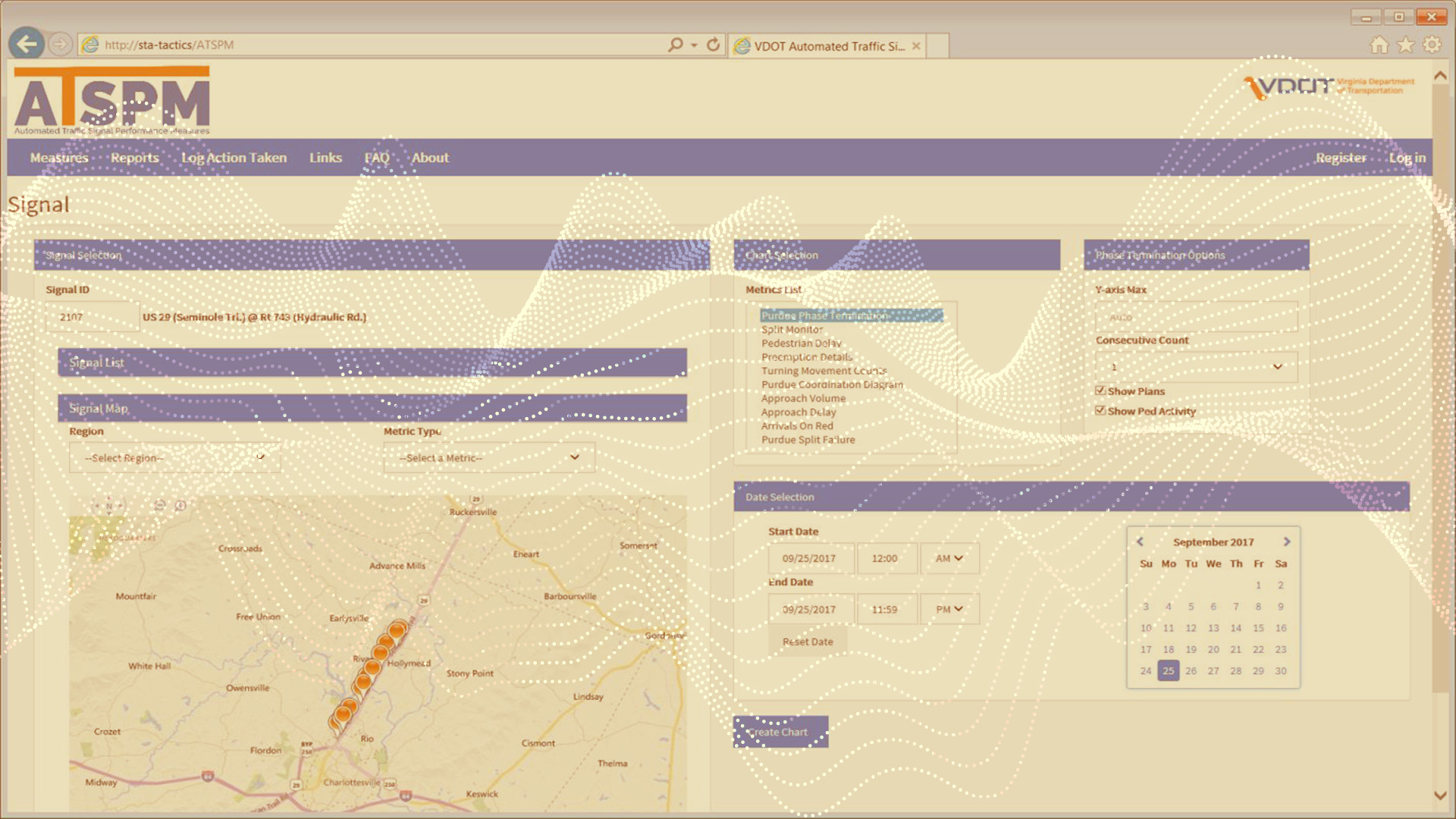Select Approach Delay metric
This screenshot has width=1456, height=819.
[x=799, y=412]
